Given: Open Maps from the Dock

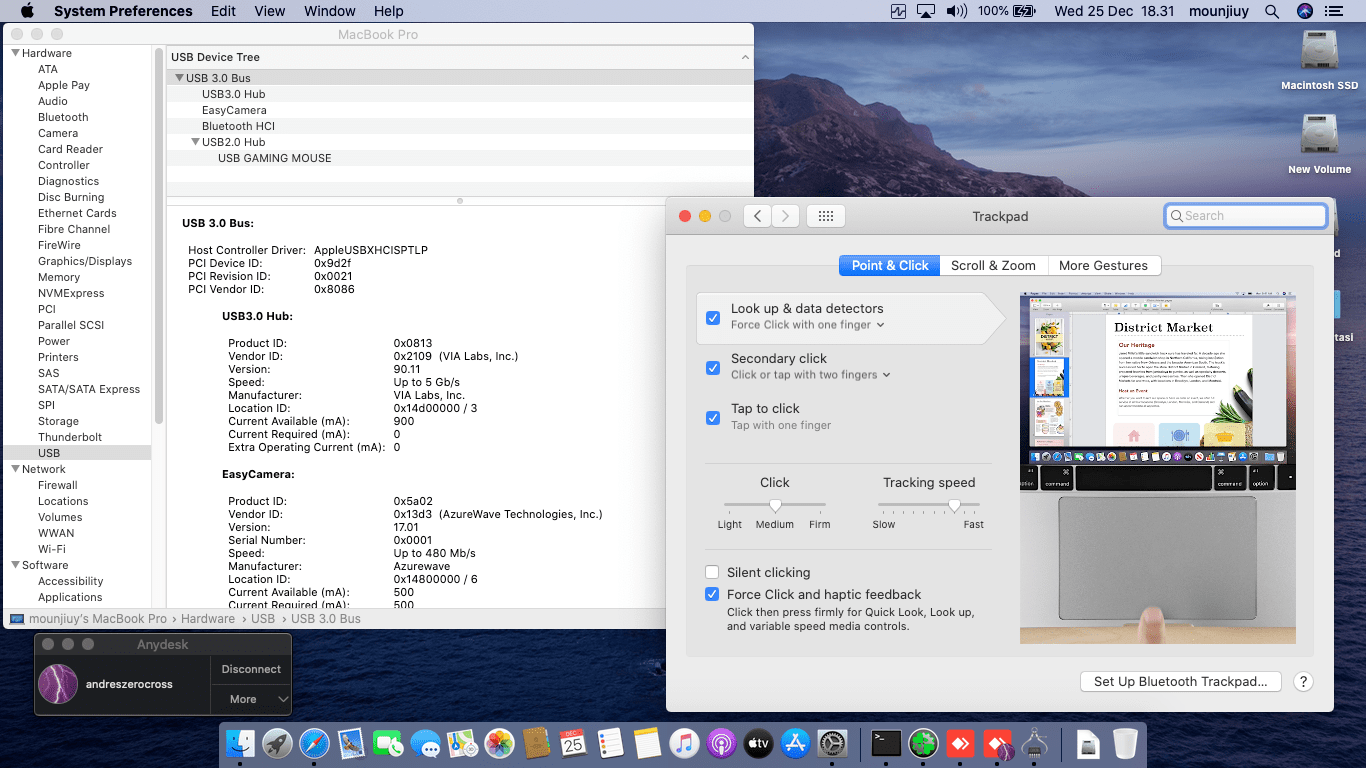Looking at the screenshot, I should (x=462, y=743).
